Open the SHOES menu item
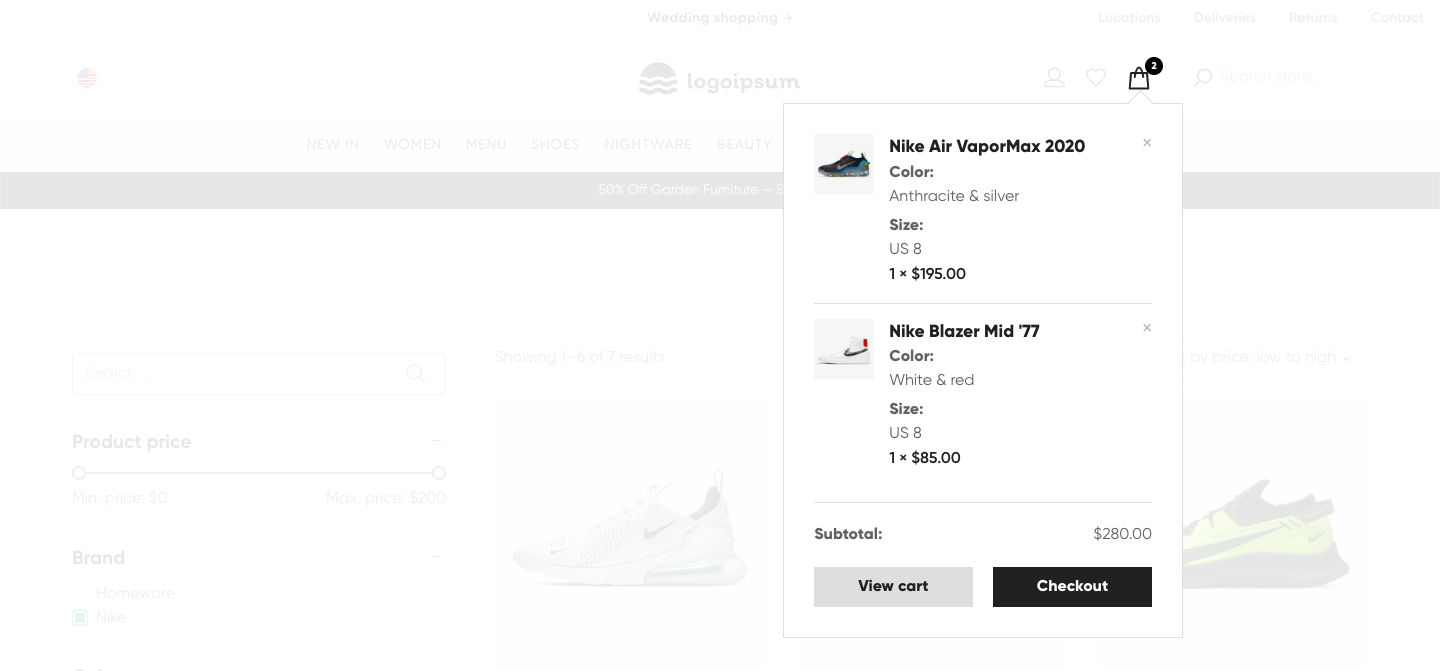Screen dimensions: 1440x671 pyautogui.click(x=555, y=145)
